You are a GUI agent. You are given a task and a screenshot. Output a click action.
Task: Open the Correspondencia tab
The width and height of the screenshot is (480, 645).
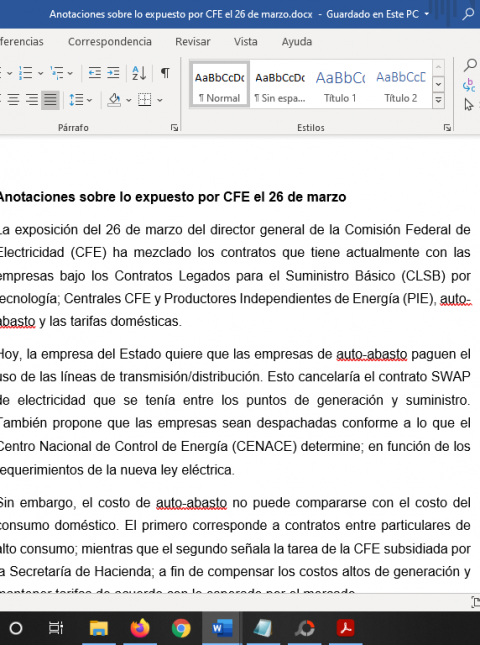[110, 42]
